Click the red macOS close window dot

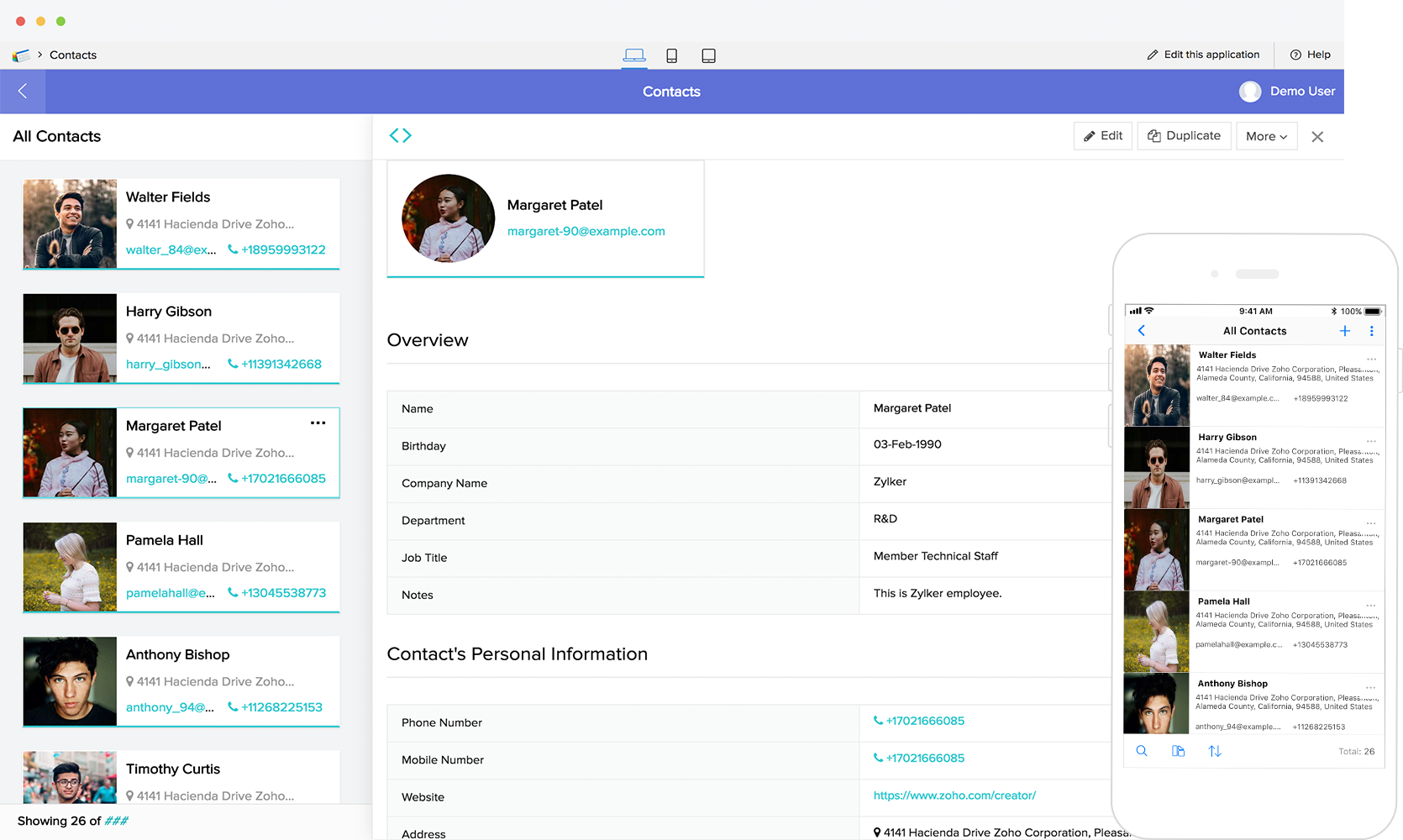(x=20, y=21)
